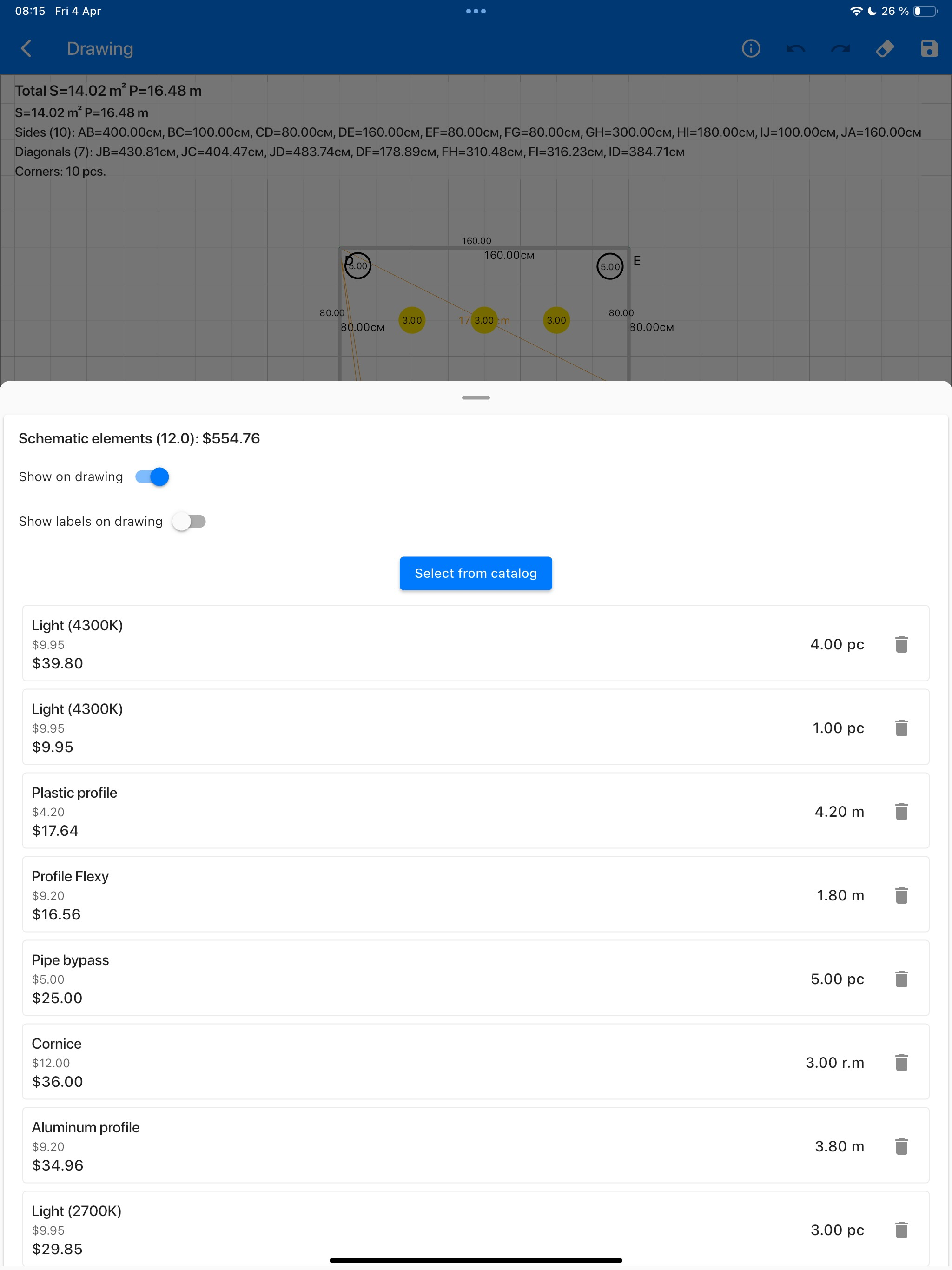952x1270 pixels.
Task: Click the Drawing screen title
Action: tap(100, 49)
